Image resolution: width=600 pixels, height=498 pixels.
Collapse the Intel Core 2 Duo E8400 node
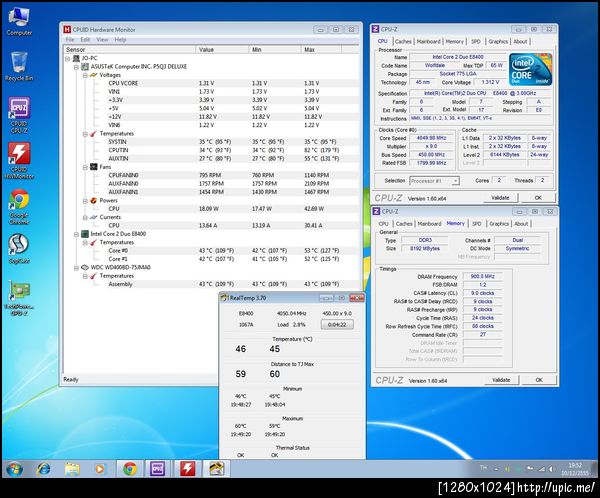click(77, 233)
